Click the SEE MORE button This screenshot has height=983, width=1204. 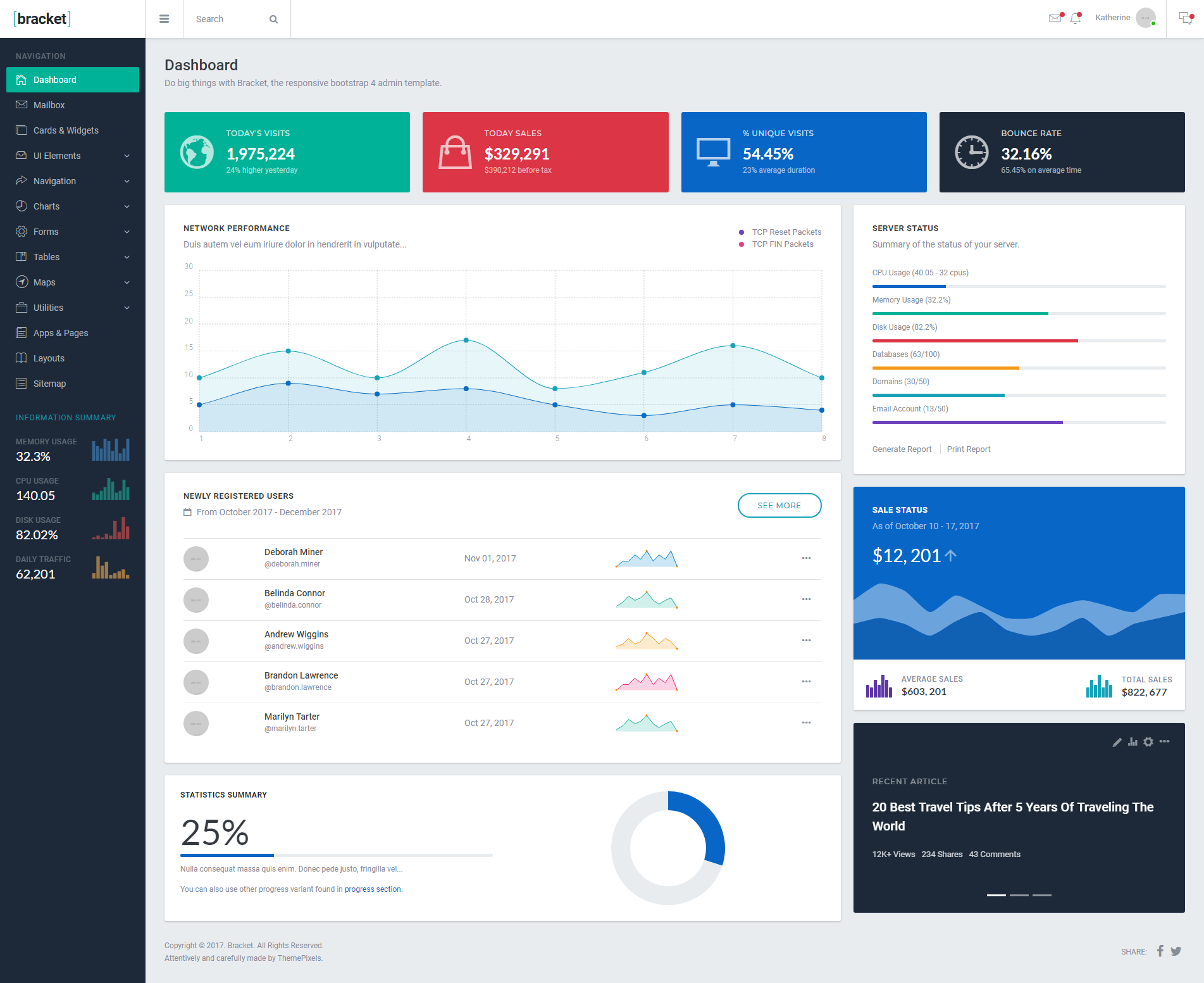[x=779, y=505]
